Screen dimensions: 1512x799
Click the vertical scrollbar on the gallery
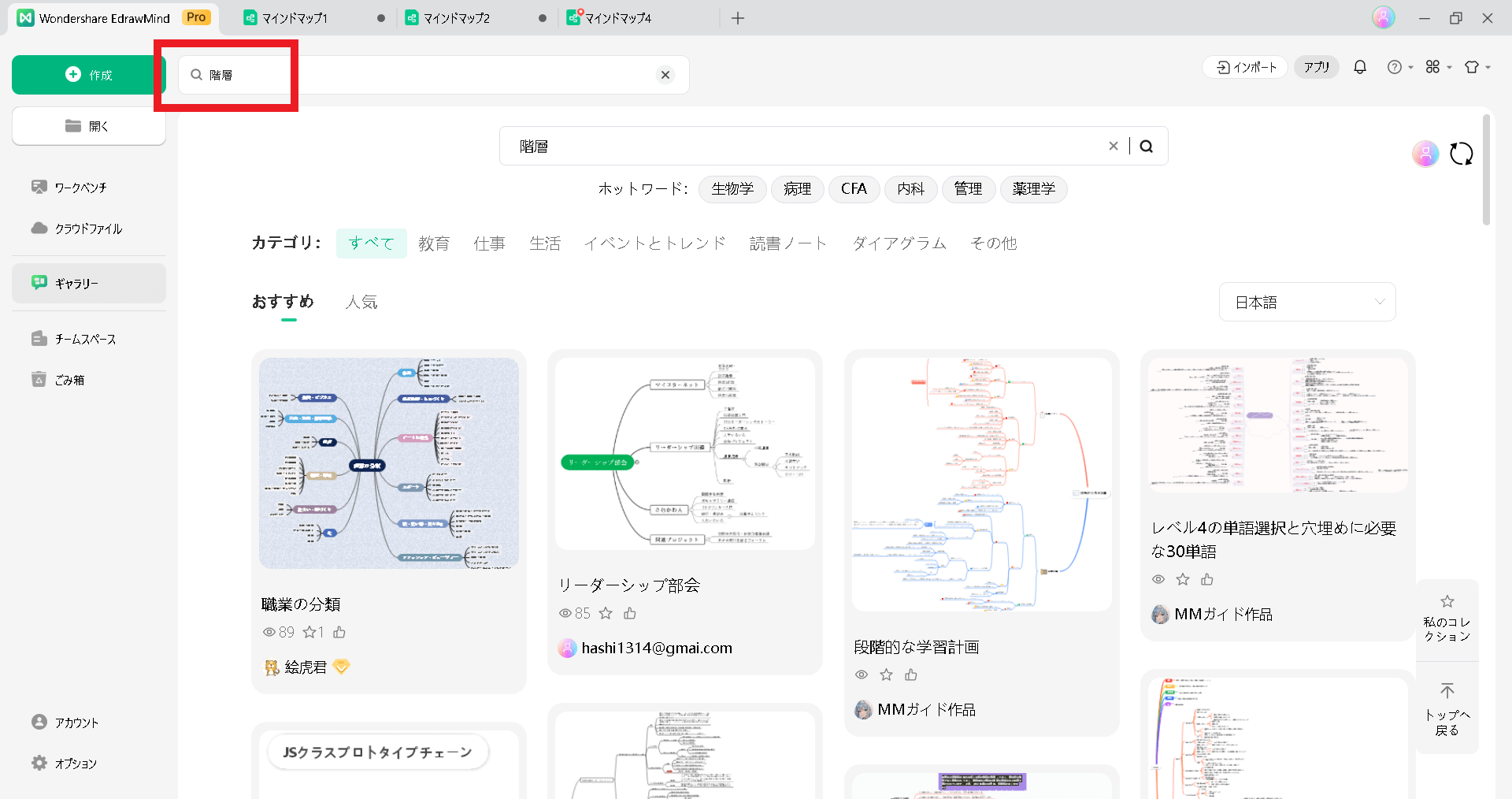tap(1486, 169)
